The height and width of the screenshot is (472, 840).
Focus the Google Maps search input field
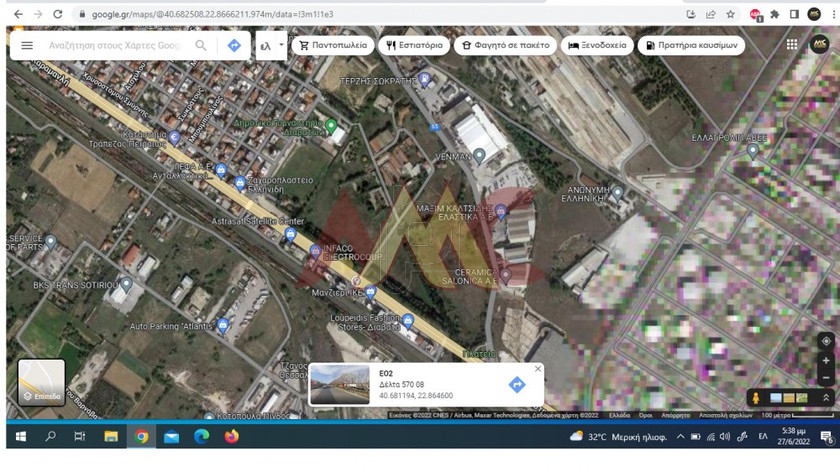coord(115,46)
